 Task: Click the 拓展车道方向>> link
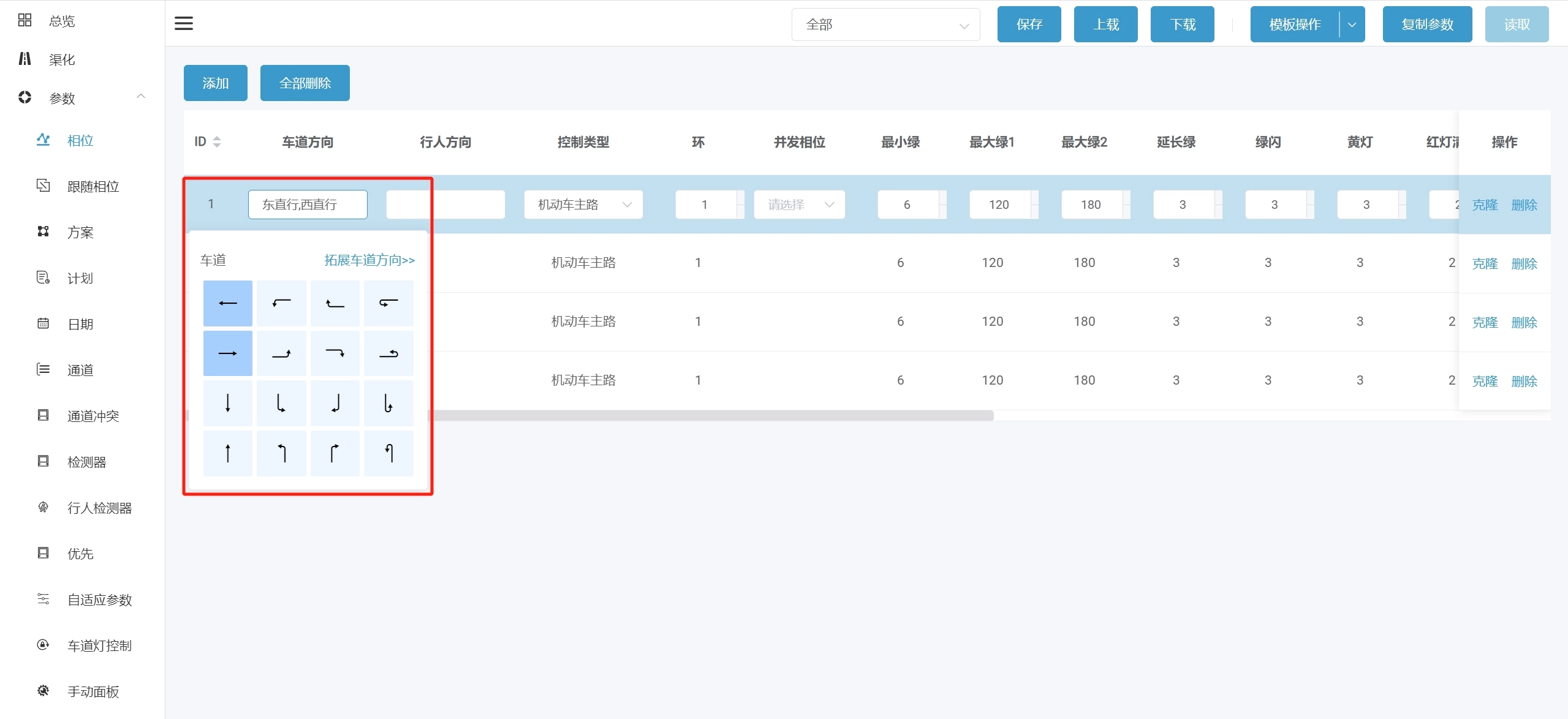tap(369, 260)
